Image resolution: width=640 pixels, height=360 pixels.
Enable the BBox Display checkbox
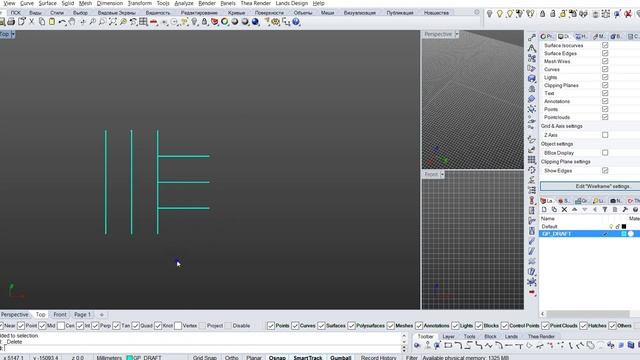click(x=605, y=153)
